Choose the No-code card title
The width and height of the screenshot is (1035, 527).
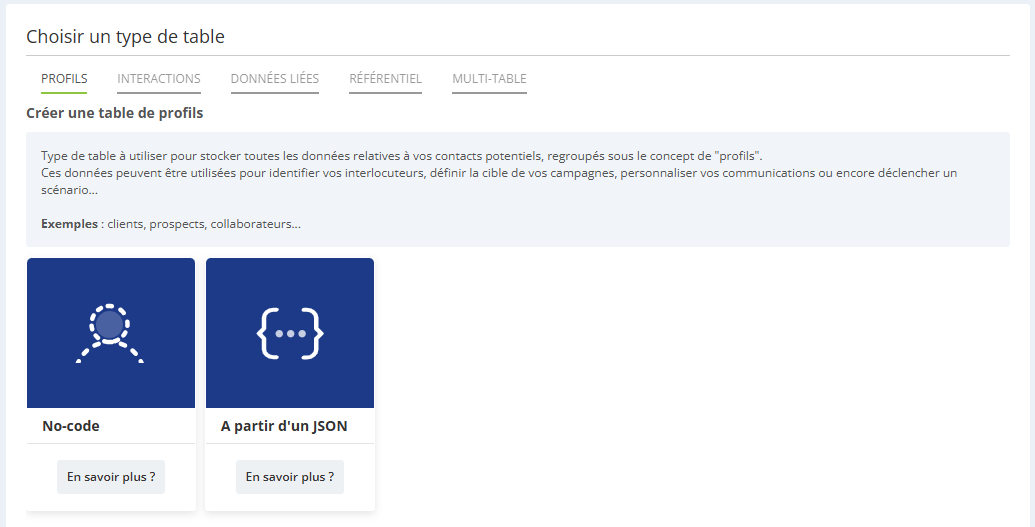point(71,426)
